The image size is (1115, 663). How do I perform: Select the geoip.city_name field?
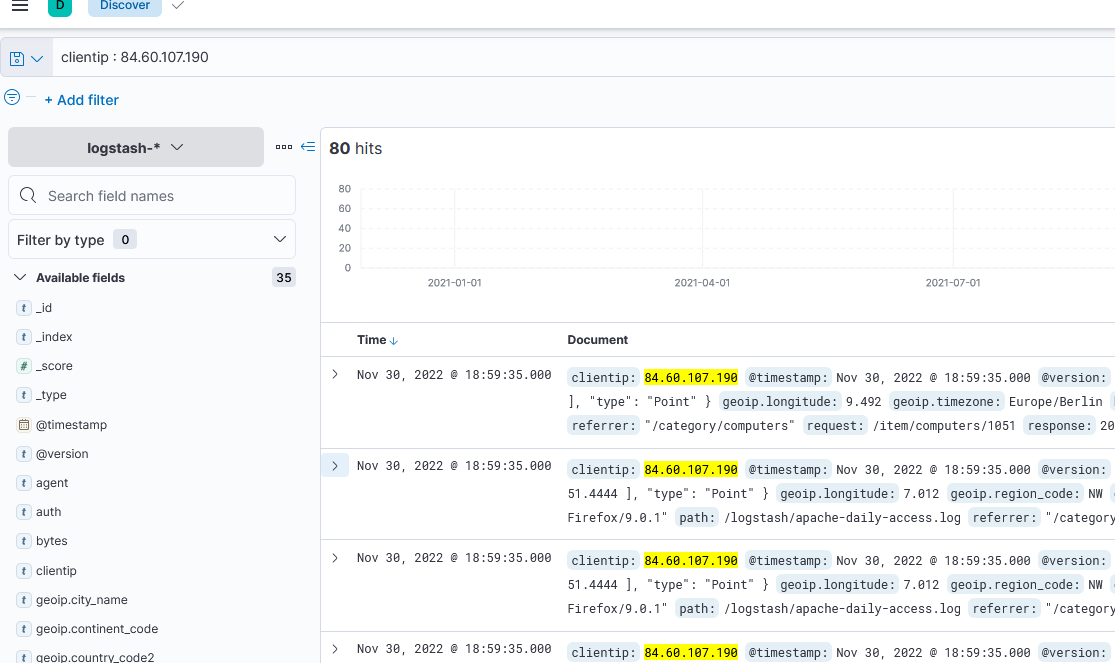tap(82, 600)
